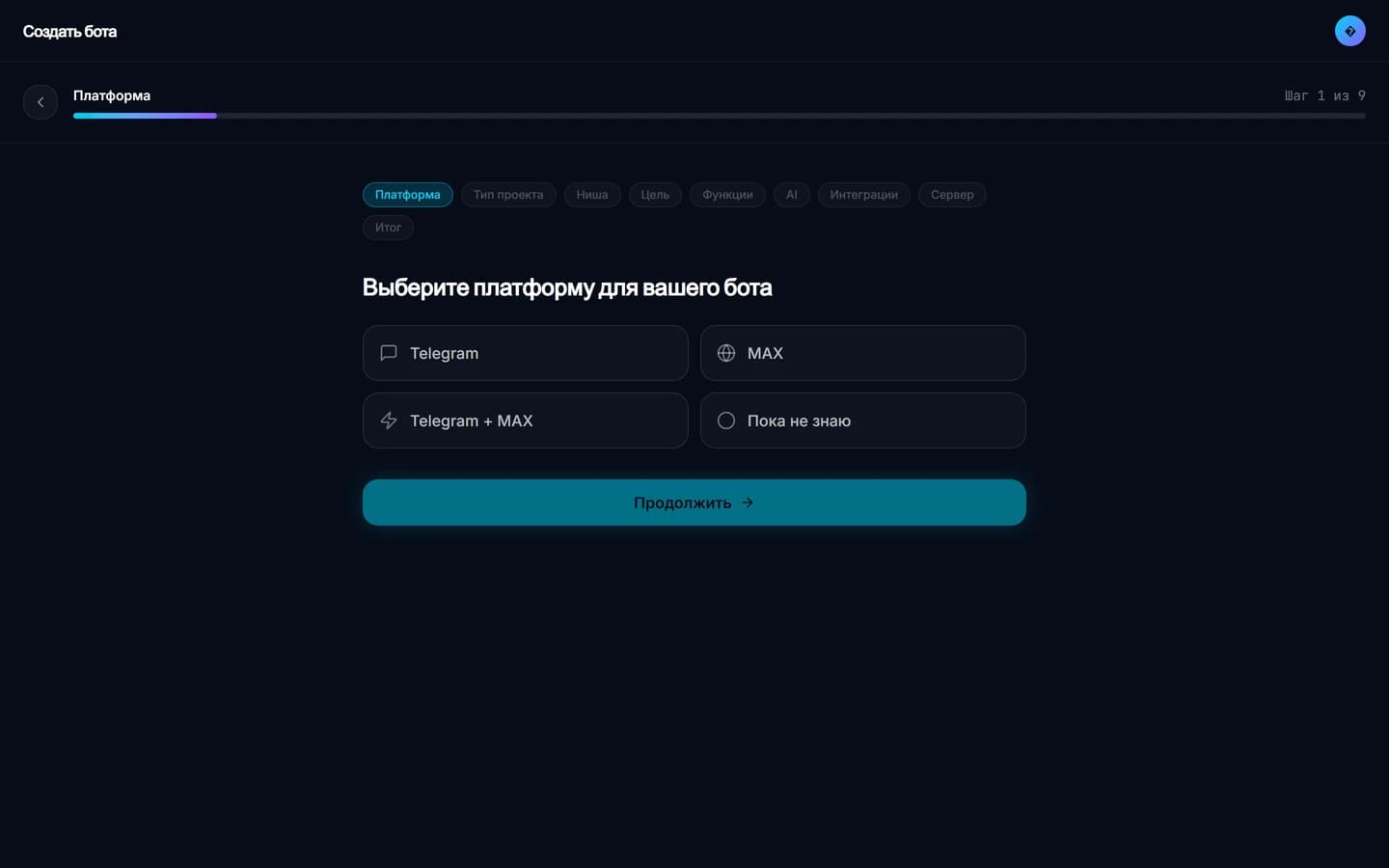This screenshot has width=1389, height=868.
Task: Click the chat bubble icon beside Telegram
Action: click(389, 353)
